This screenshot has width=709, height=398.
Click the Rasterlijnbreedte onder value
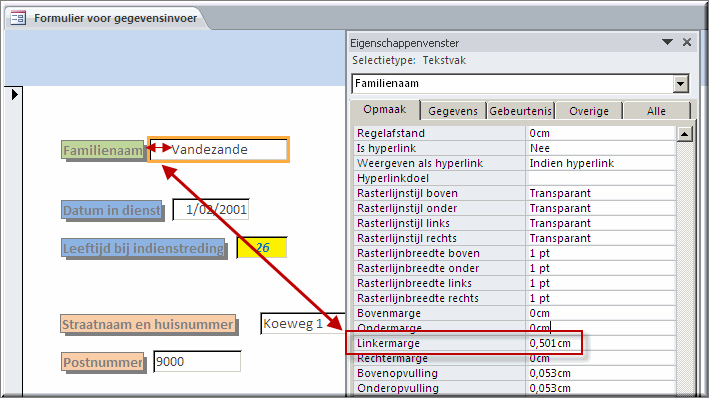[601, 268]
